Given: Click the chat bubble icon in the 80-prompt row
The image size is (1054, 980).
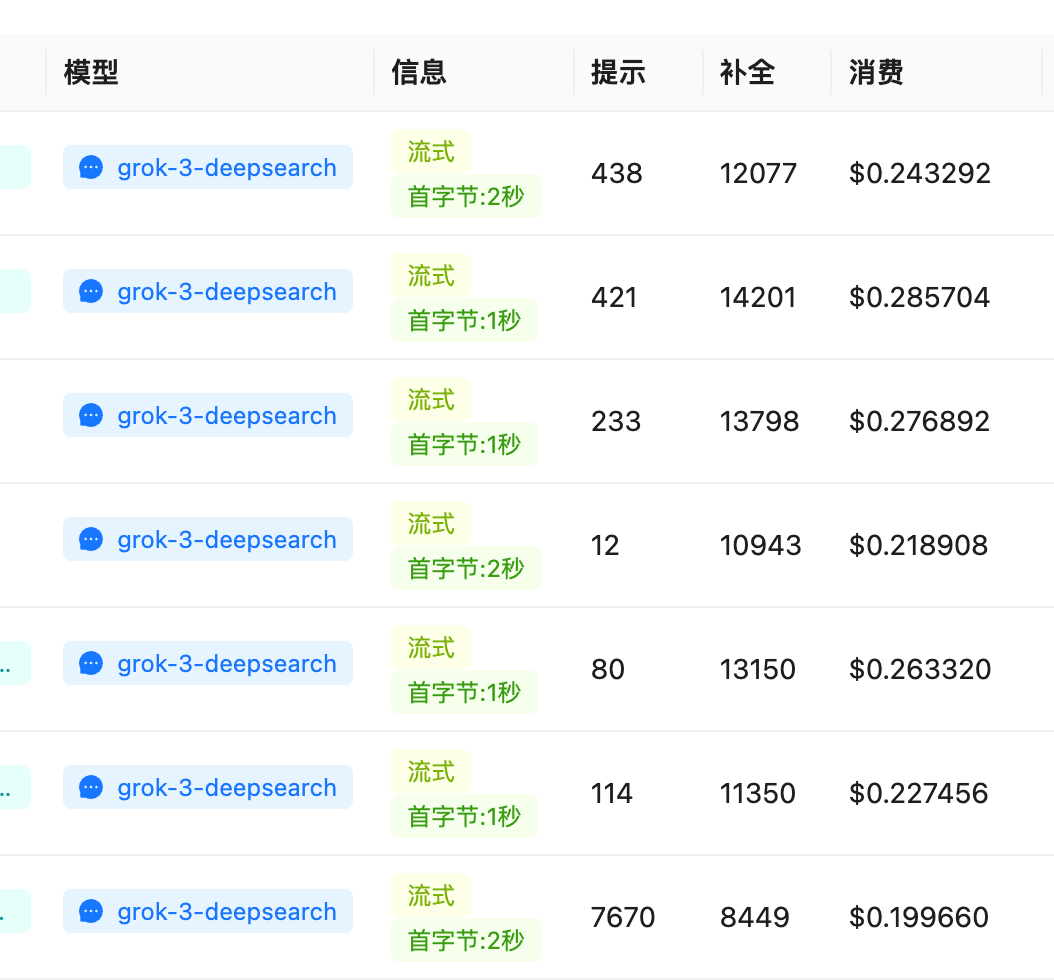Looking at the screenshot, I should (x=90, y=663).
